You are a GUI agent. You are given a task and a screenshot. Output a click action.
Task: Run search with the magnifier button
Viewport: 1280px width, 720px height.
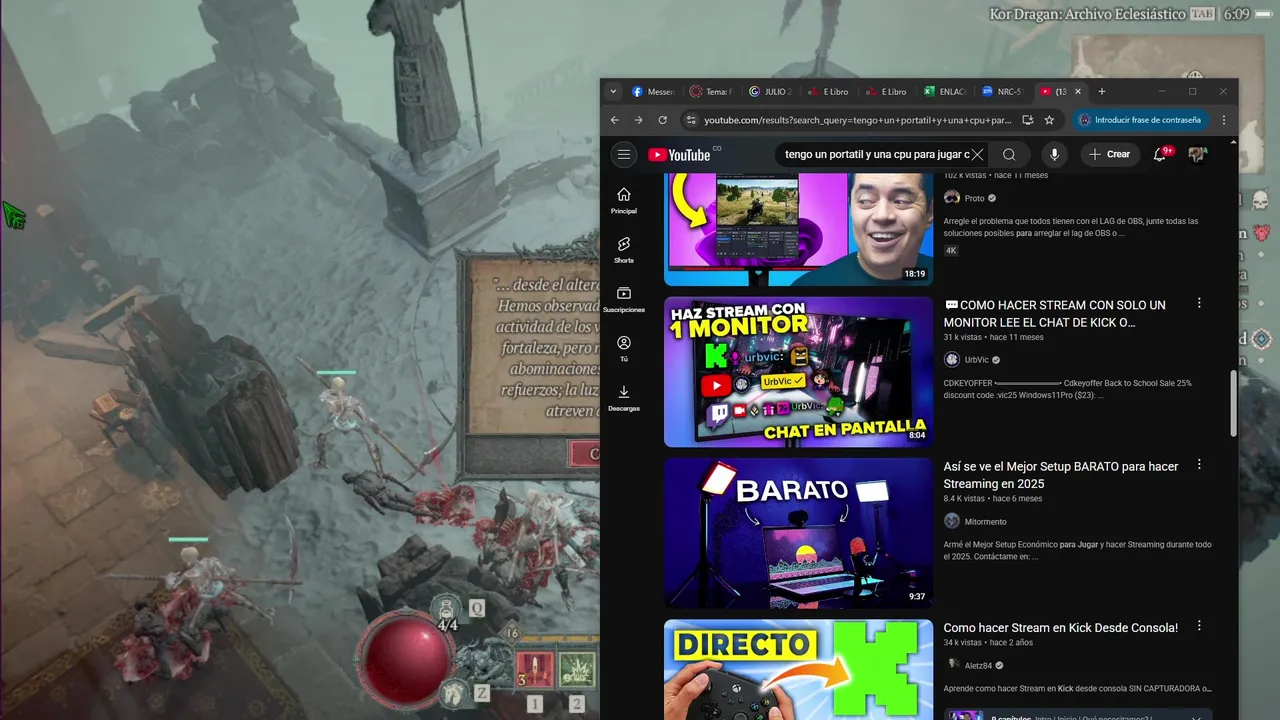[1009, 154]
